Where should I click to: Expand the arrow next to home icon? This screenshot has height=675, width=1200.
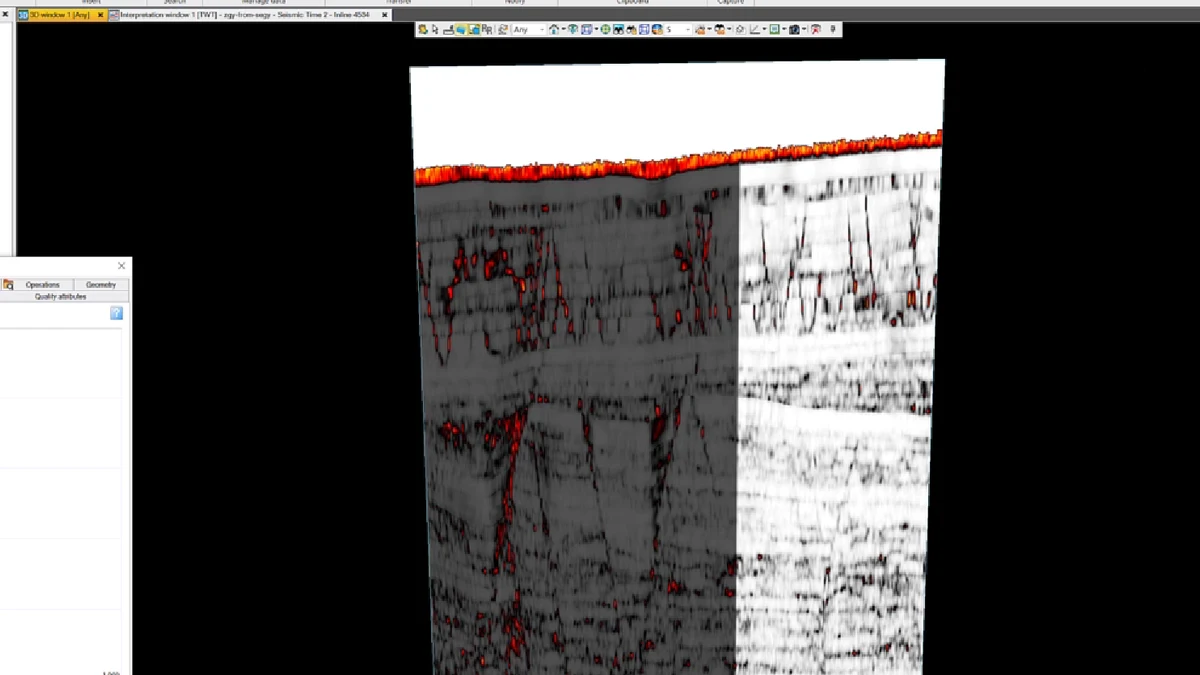click(x=564, y=30)
